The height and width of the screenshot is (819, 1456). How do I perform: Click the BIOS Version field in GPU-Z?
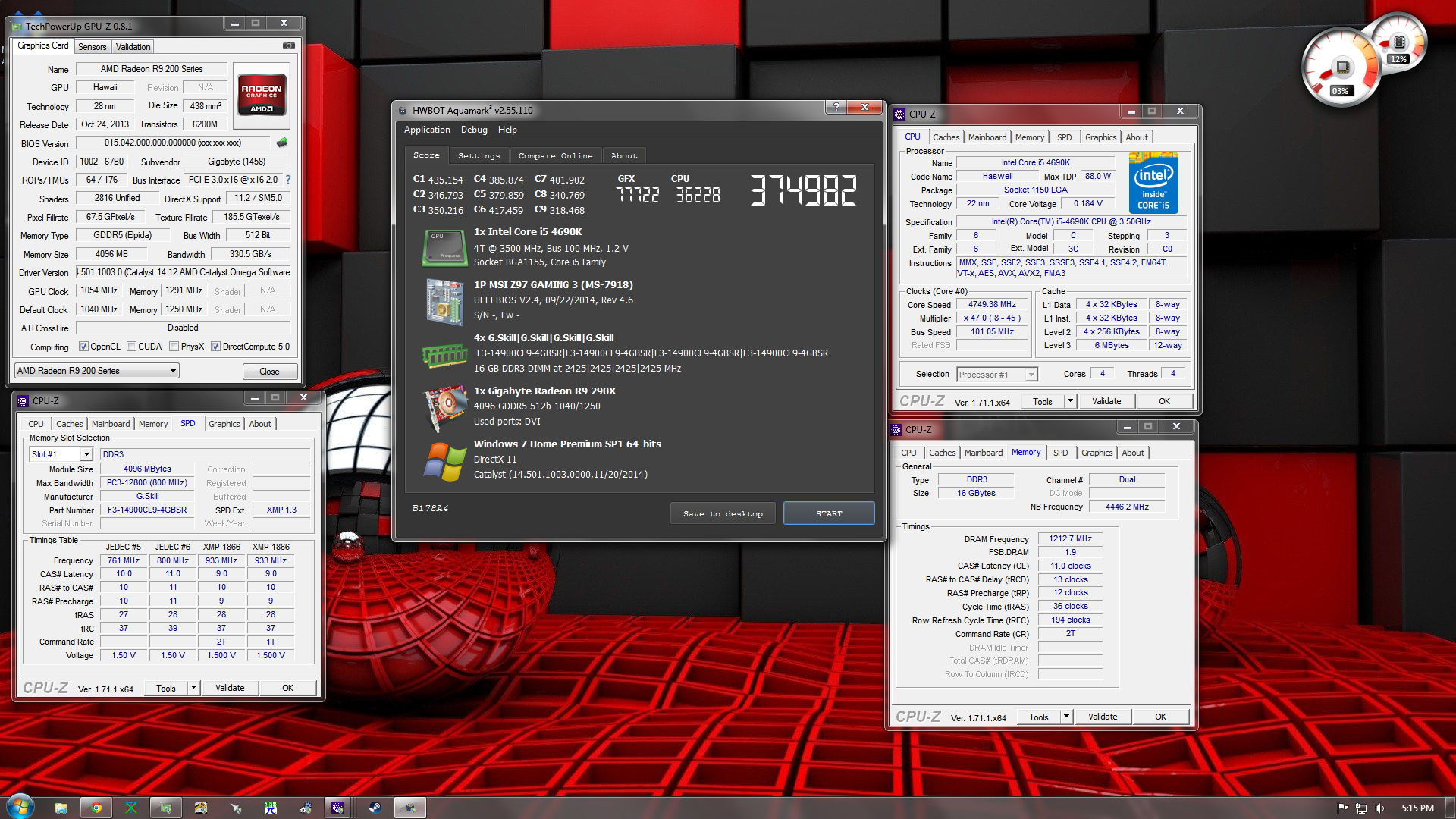point(173,143)
